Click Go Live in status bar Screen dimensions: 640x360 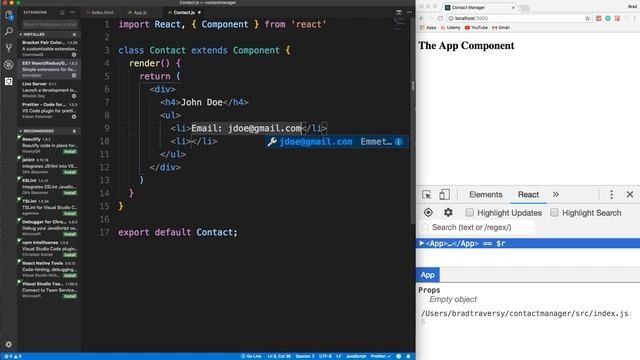pyautogui.click(x=251, y=356)
